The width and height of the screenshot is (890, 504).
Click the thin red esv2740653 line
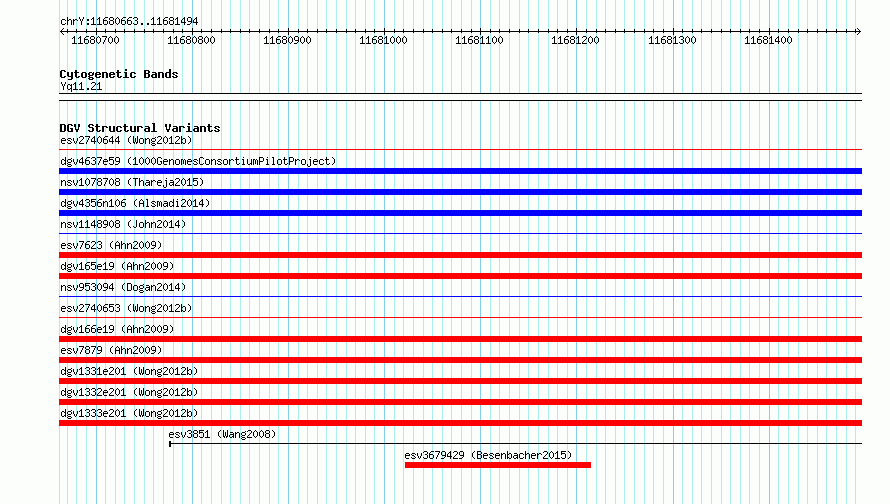coord(460,317)
